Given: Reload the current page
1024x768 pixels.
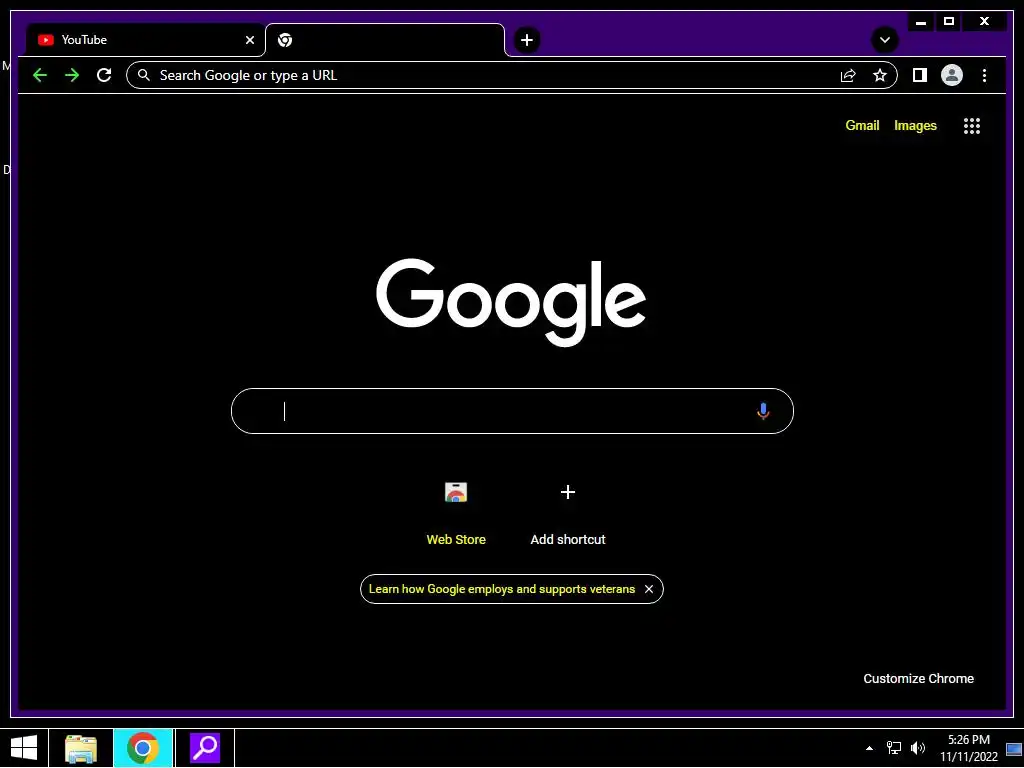Looking at the screenshot, I should tap(104, 75).
